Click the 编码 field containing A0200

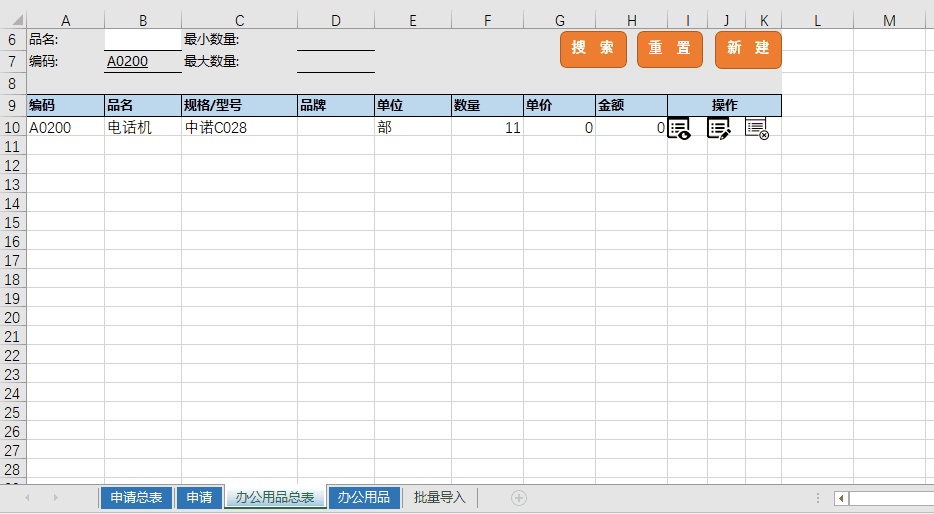pos(143,62)
